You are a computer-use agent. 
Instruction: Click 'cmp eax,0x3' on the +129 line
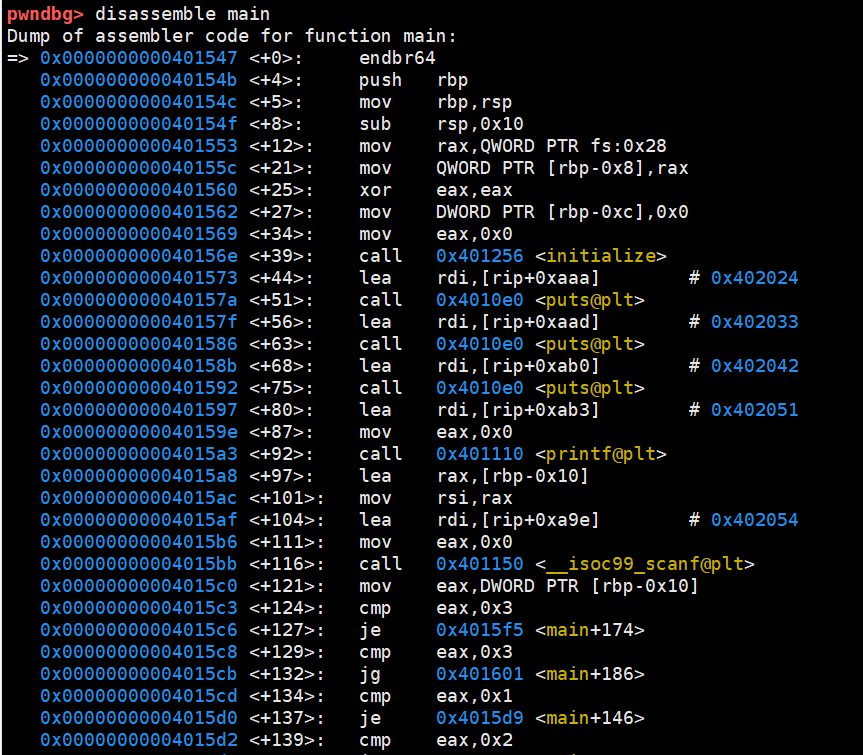[435, 652]
